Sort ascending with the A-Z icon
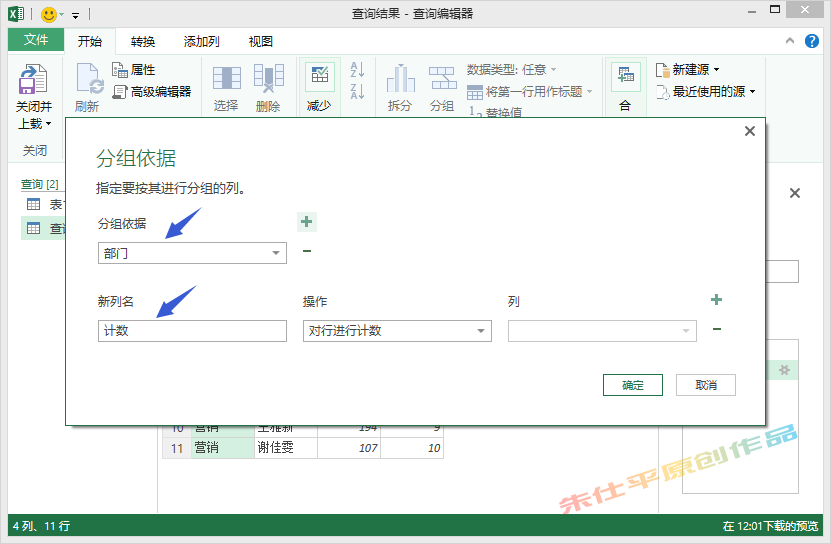831x544 pixels. click(x=357, y=69)
